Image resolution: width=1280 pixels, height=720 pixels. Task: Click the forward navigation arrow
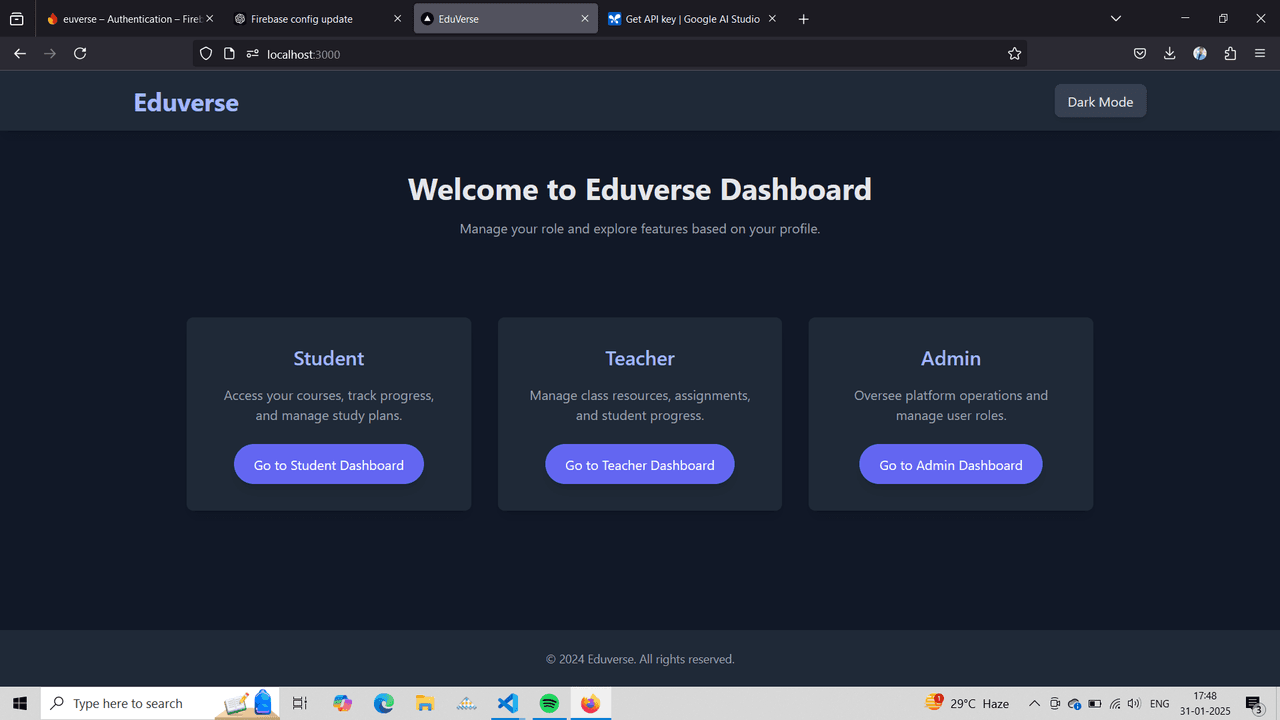pyautogui.click(x=50, y=54)
